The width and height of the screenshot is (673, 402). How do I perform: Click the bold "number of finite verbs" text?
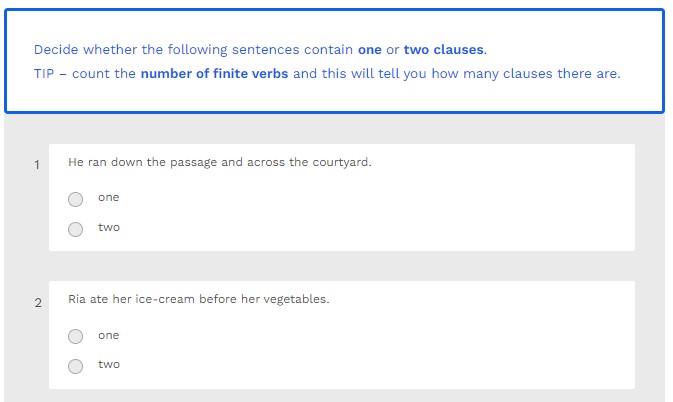coord(214,74)
